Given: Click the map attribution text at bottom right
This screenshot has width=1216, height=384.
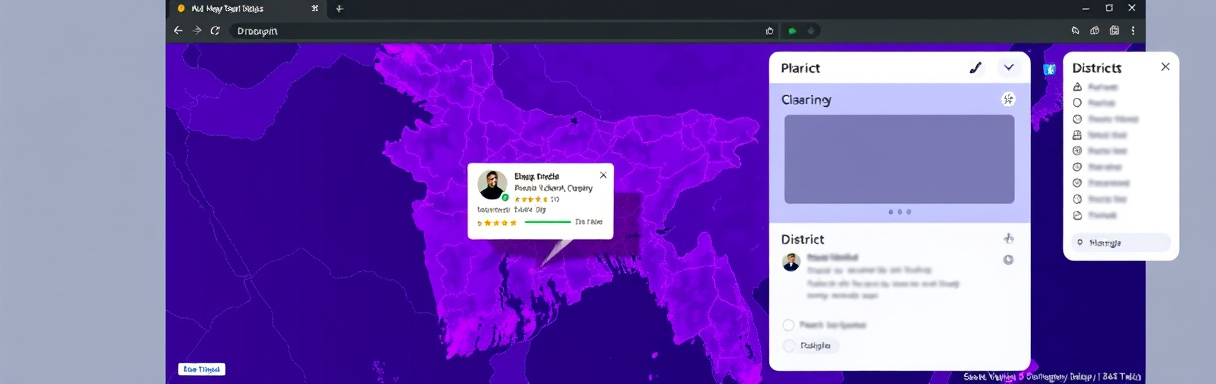Looking at the screenshot, I should [x=1053, y=377].
